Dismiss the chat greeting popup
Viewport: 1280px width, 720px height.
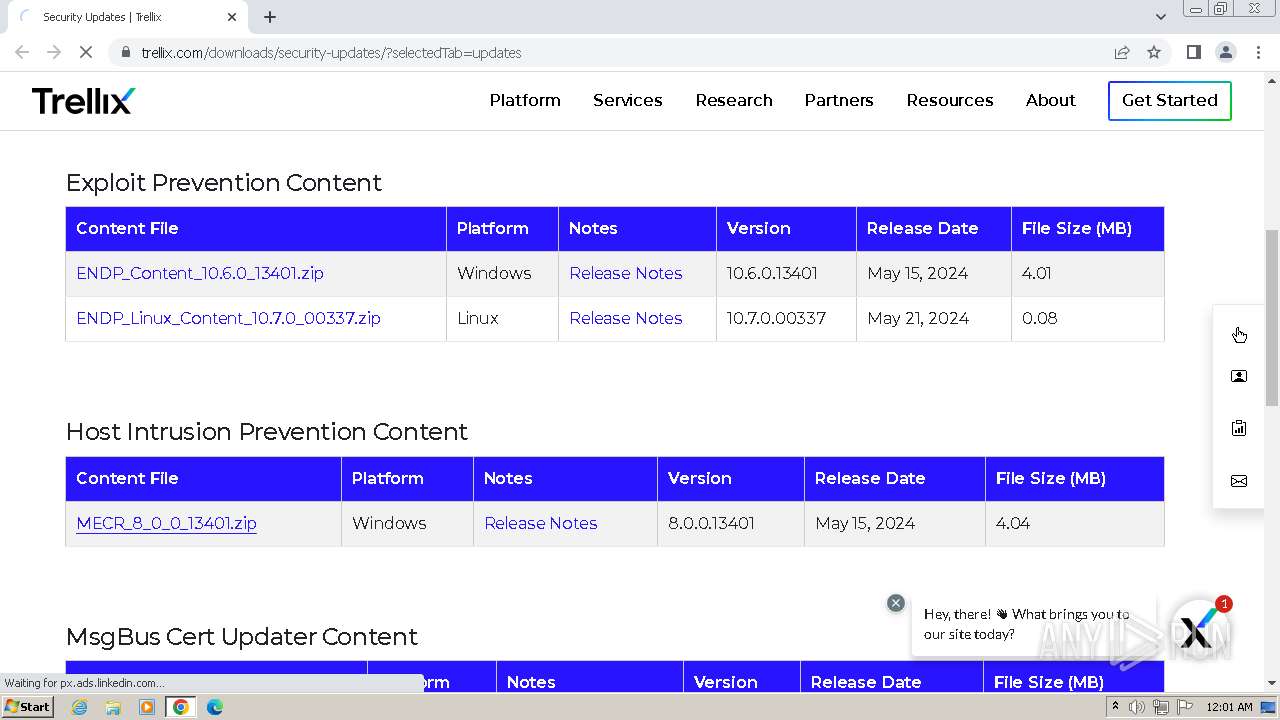coord(896,603)
